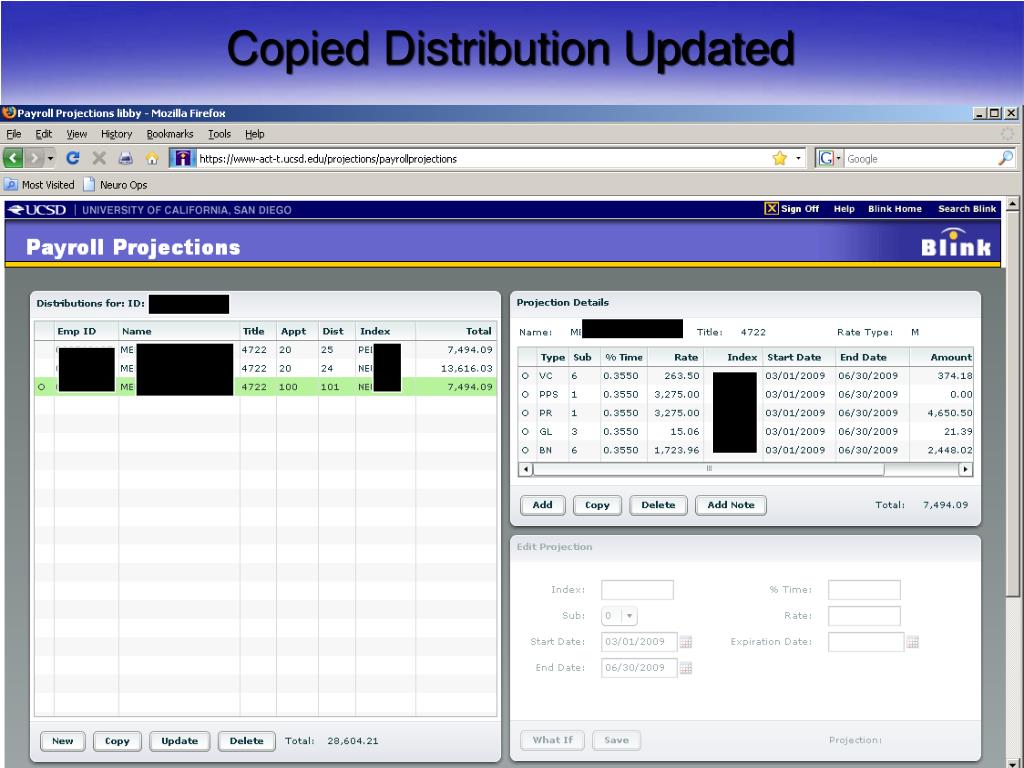
Task: Click the Add projection button
Action: click(543, 505)
